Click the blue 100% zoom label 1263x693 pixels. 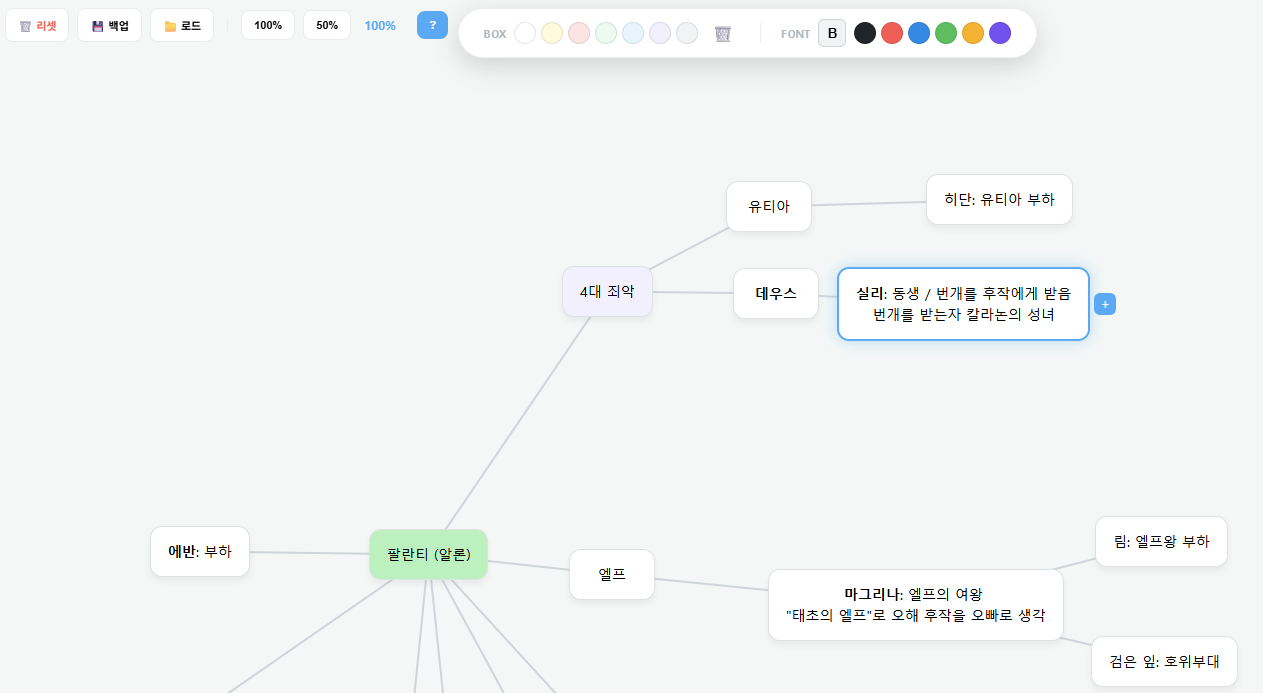[380, 25]
